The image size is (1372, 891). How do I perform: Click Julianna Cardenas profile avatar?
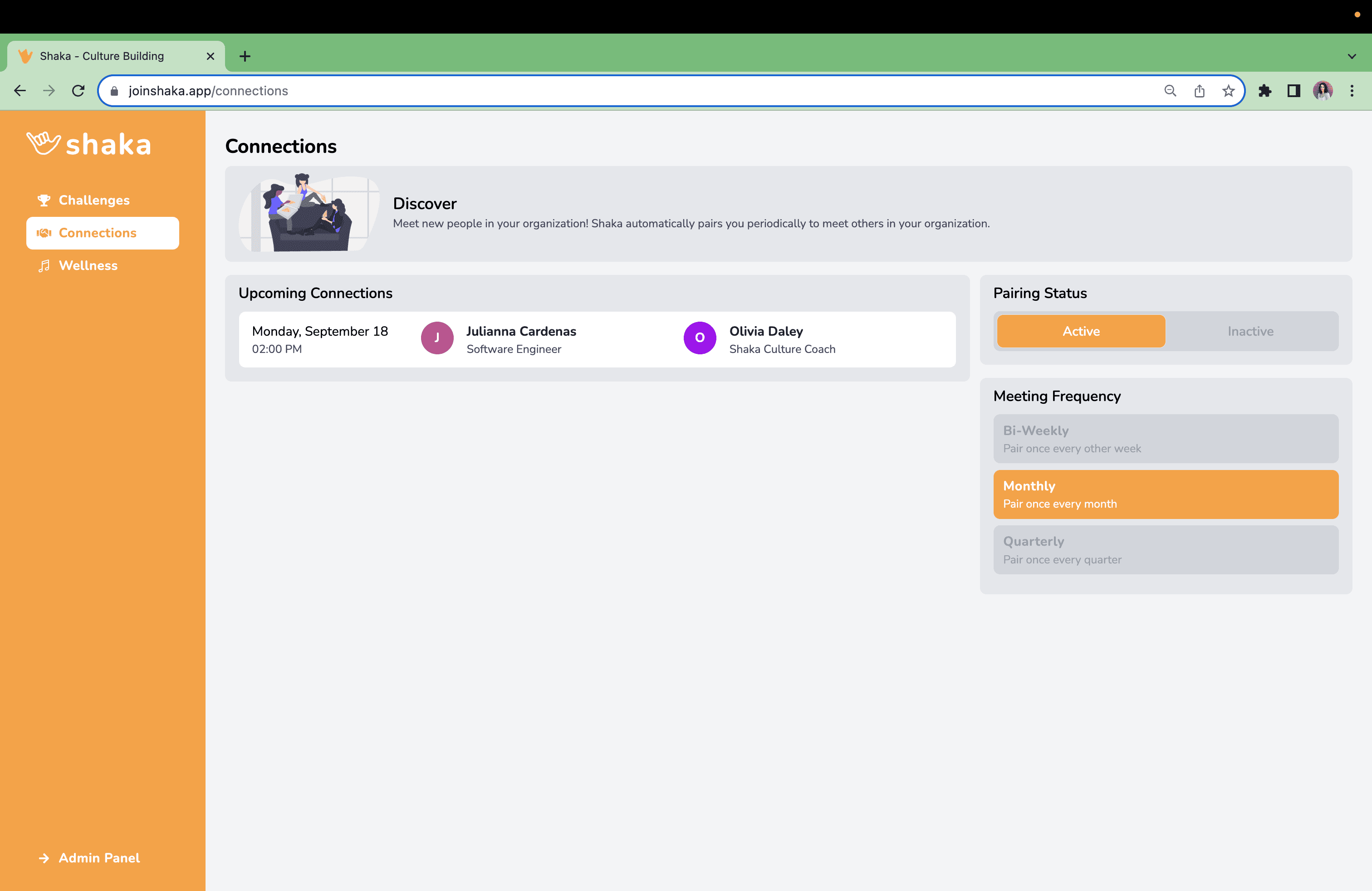tap(437, 339)
